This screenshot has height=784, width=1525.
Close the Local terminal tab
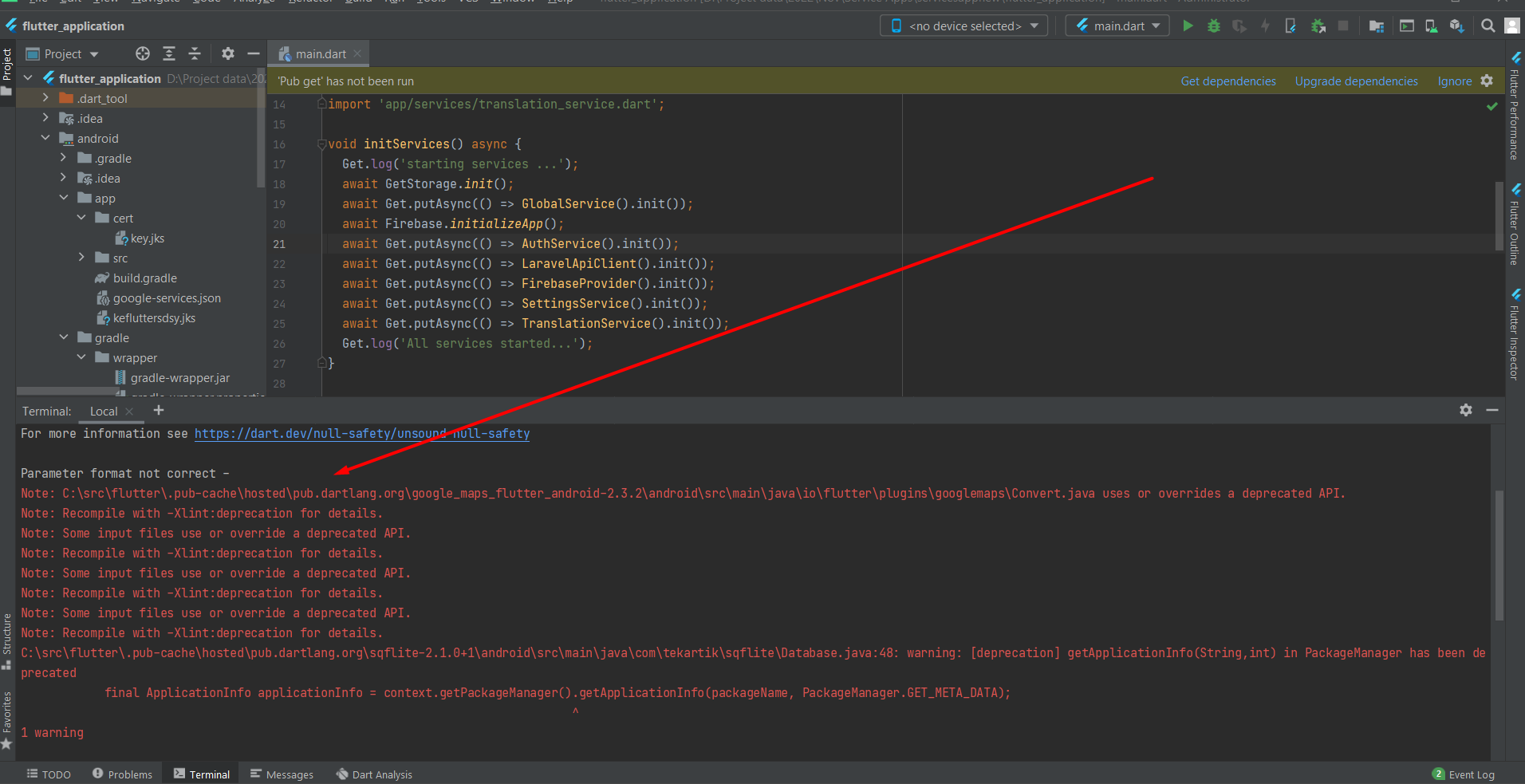click(x=129, y=412)
